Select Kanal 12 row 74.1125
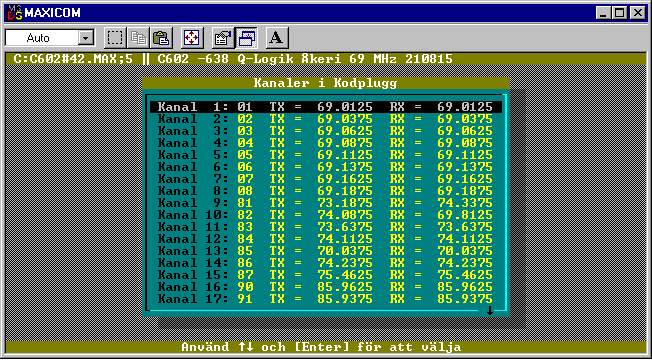652x360 pixels. point(326,239)
